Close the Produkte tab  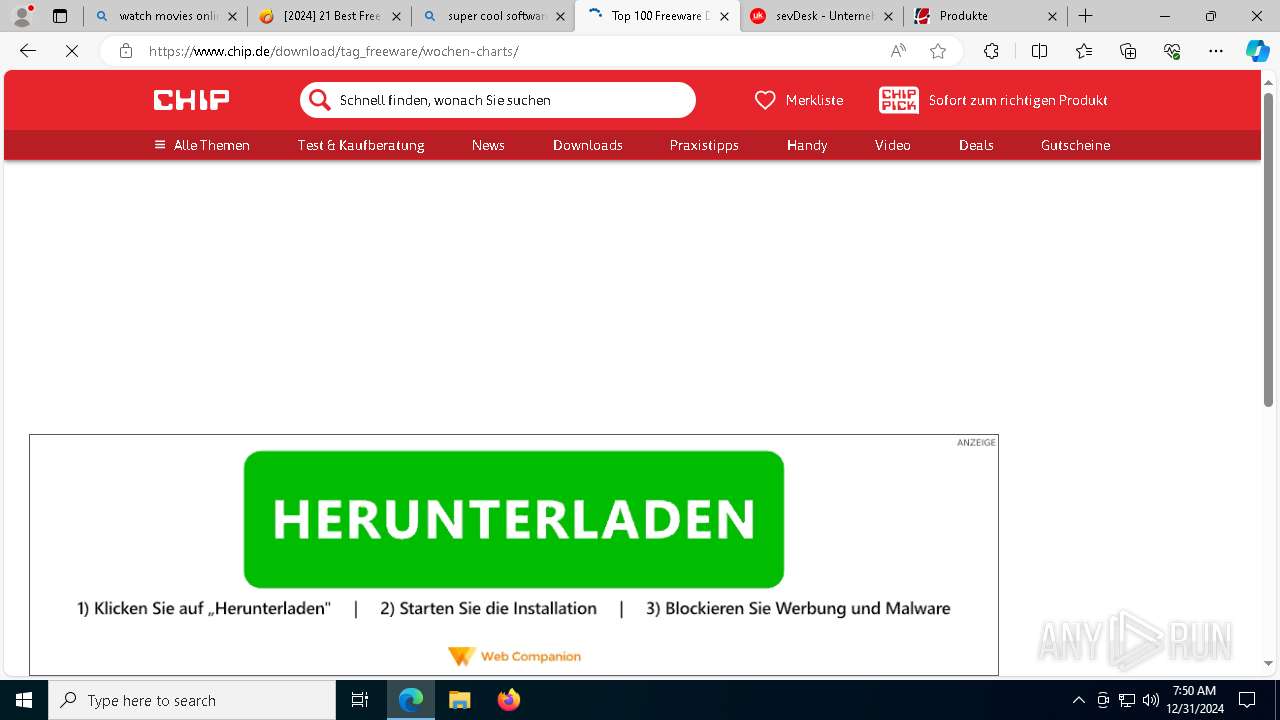point(1052,16)
